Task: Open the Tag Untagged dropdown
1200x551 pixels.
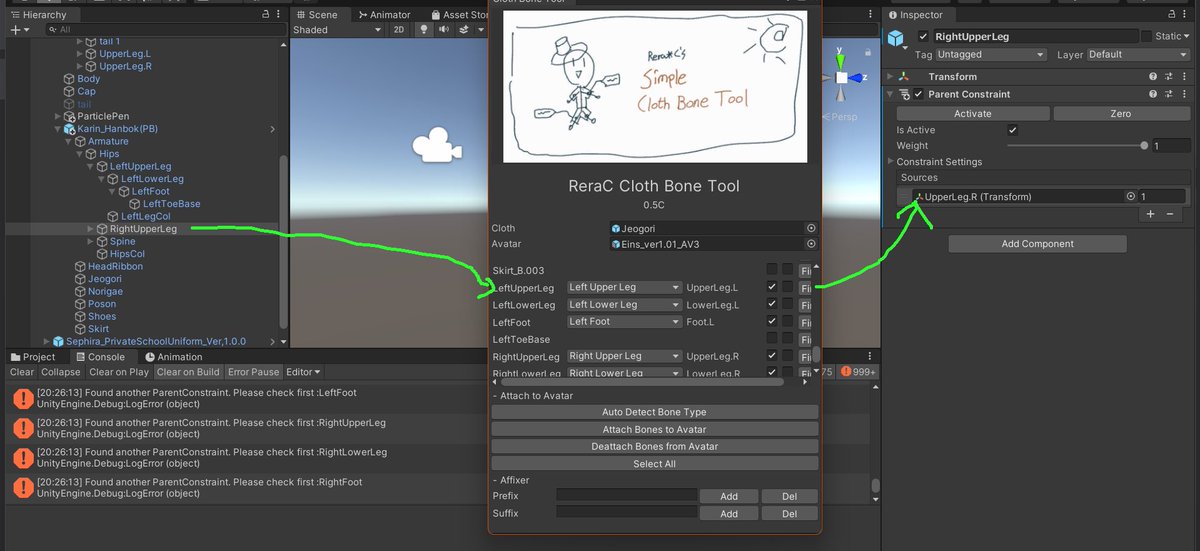Action: pos(992,55)
